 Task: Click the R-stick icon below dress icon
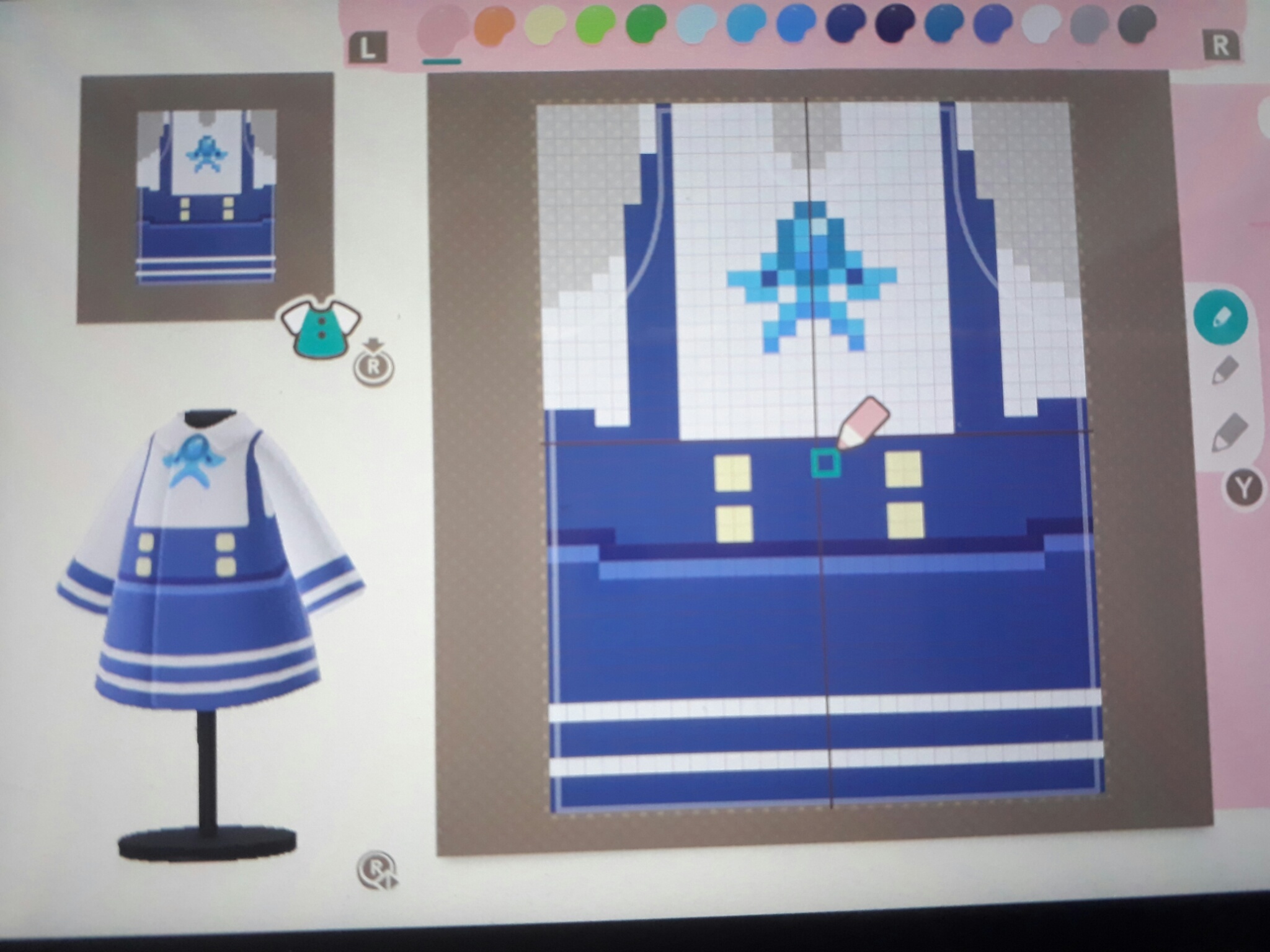coord(373,363)
